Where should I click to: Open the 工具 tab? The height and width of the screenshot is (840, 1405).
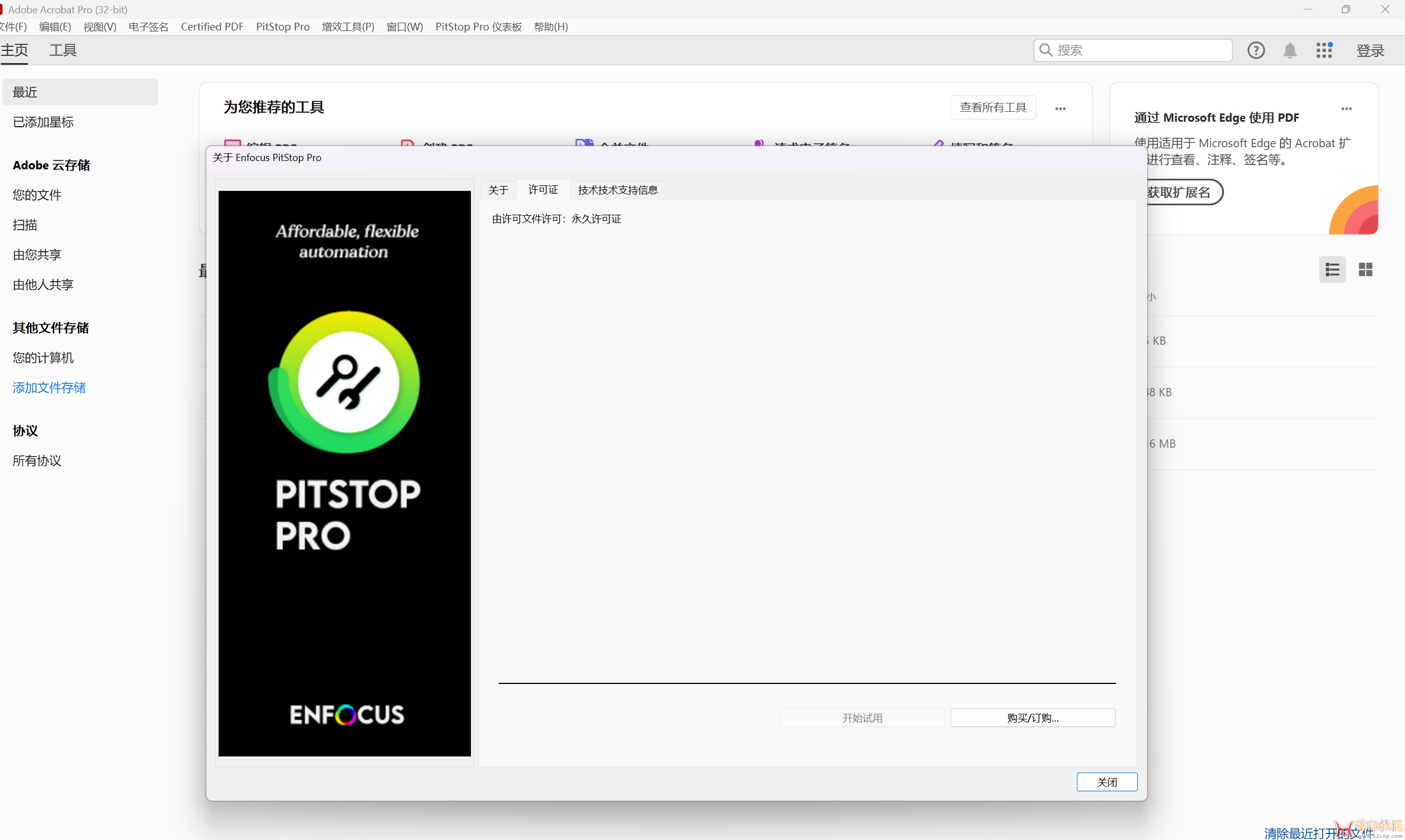click(x=63, y=50)
